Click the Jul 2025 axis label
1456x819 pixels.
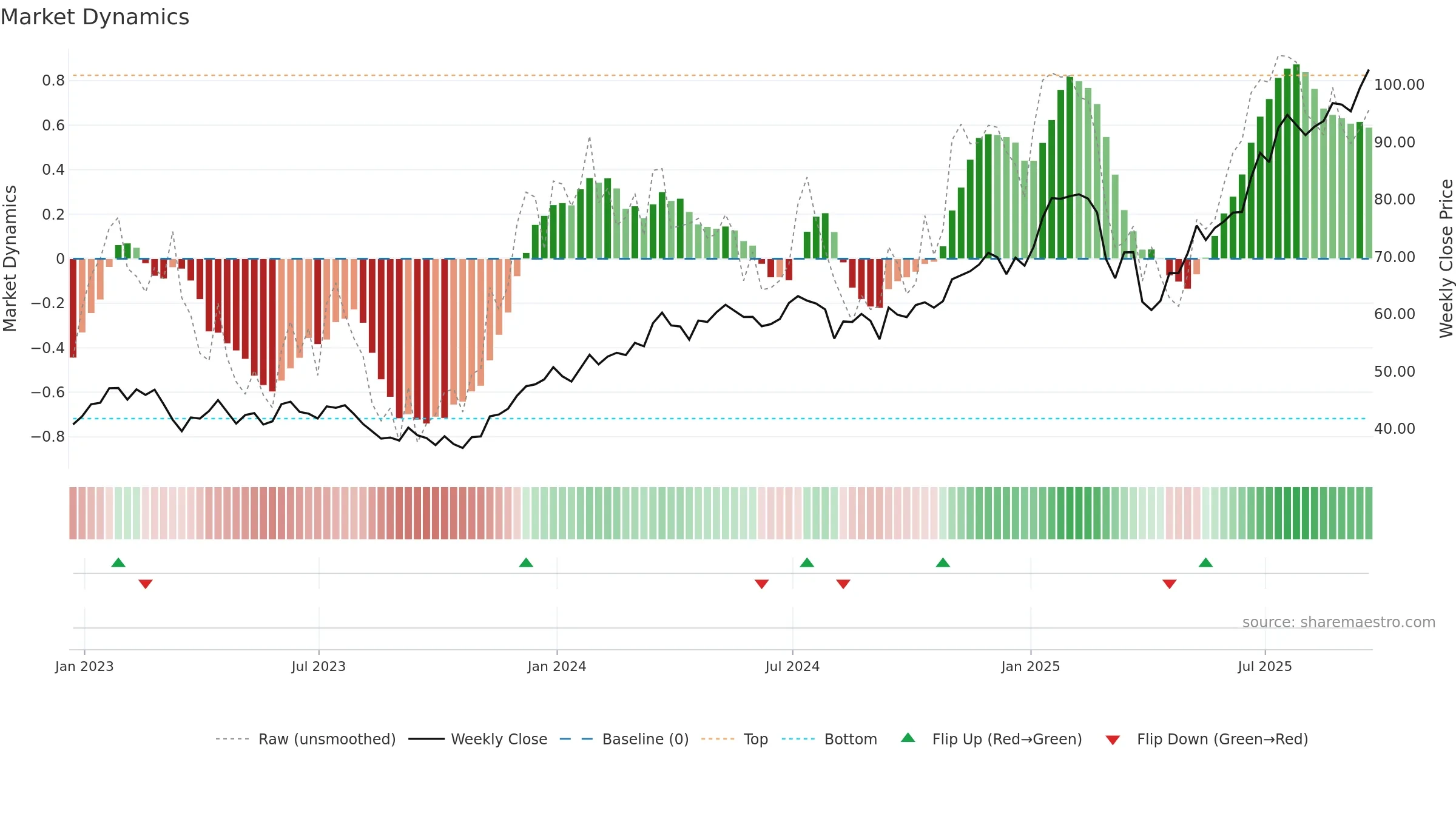click(1265, 666)
